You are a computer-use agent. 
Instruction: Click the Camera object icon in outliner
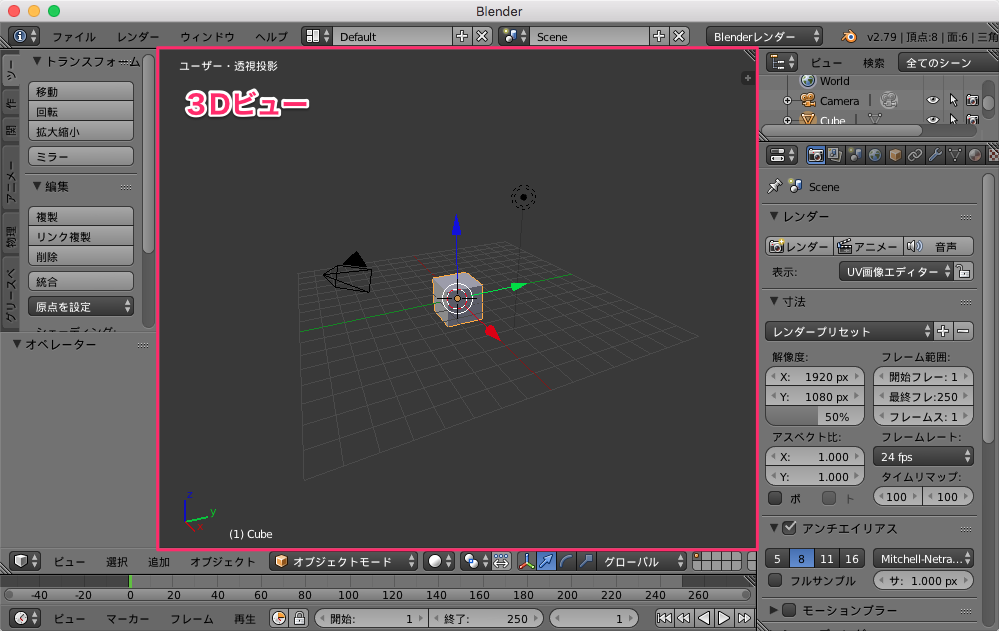[x=808, y=100]
